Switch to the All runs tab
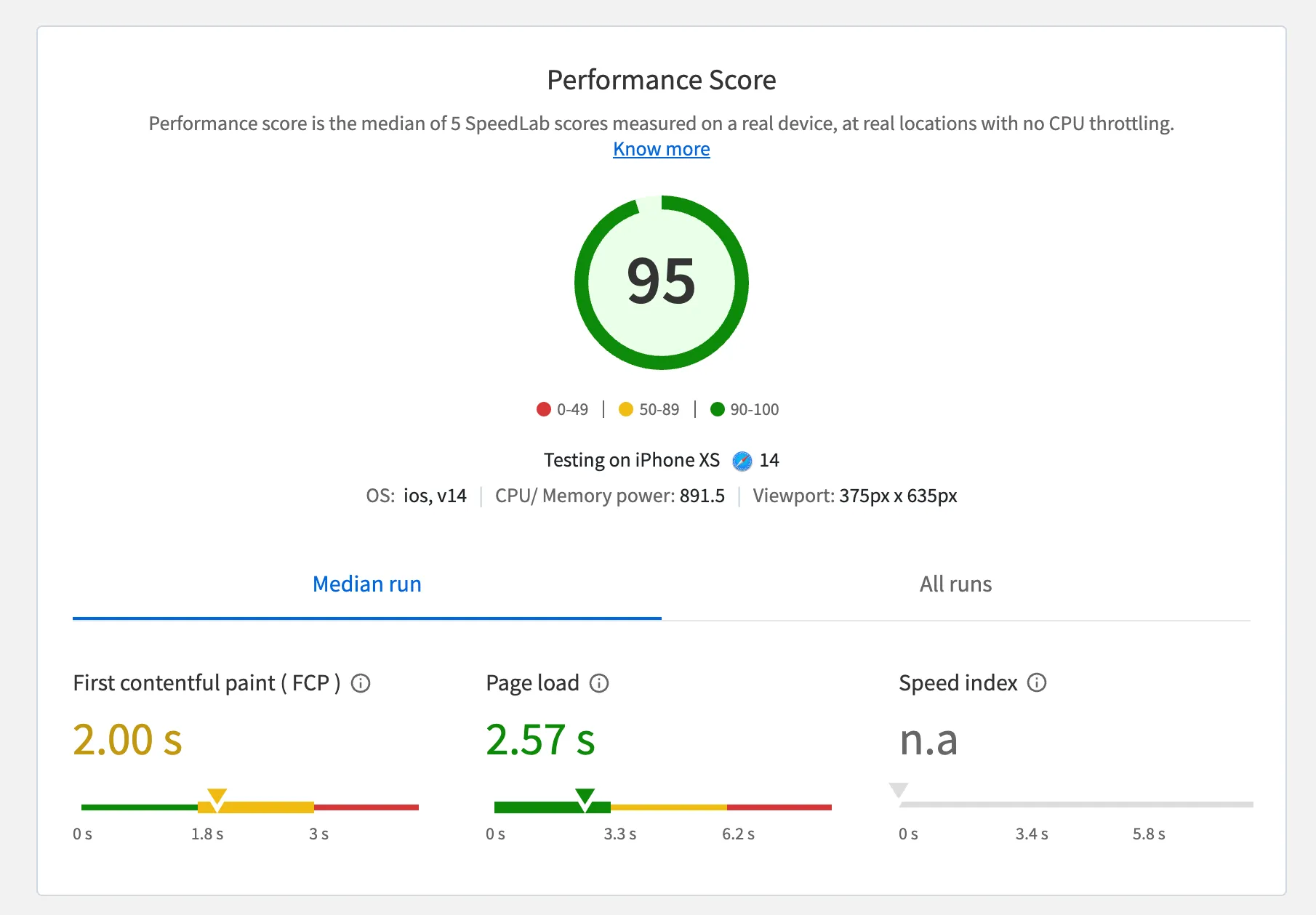Screen dimensions: 1316x915 pyautogui.click(x=955, y=584)
